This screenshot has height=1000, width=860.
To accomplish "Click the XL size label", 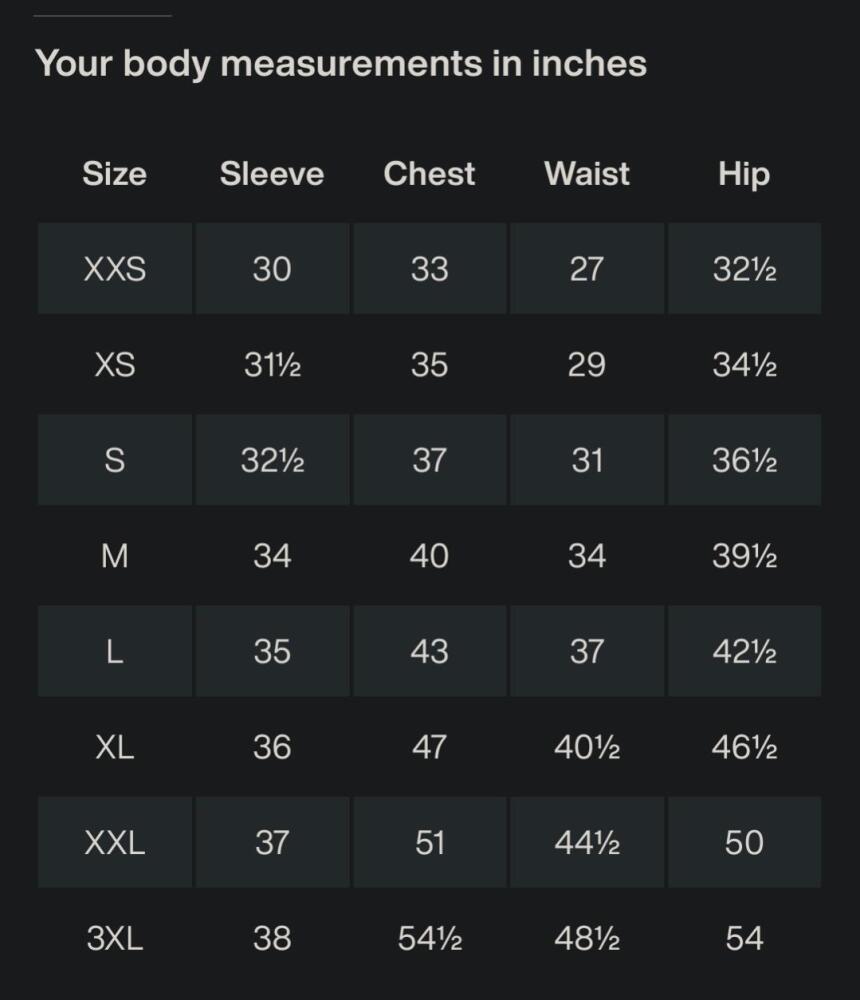I will point(115,747).
